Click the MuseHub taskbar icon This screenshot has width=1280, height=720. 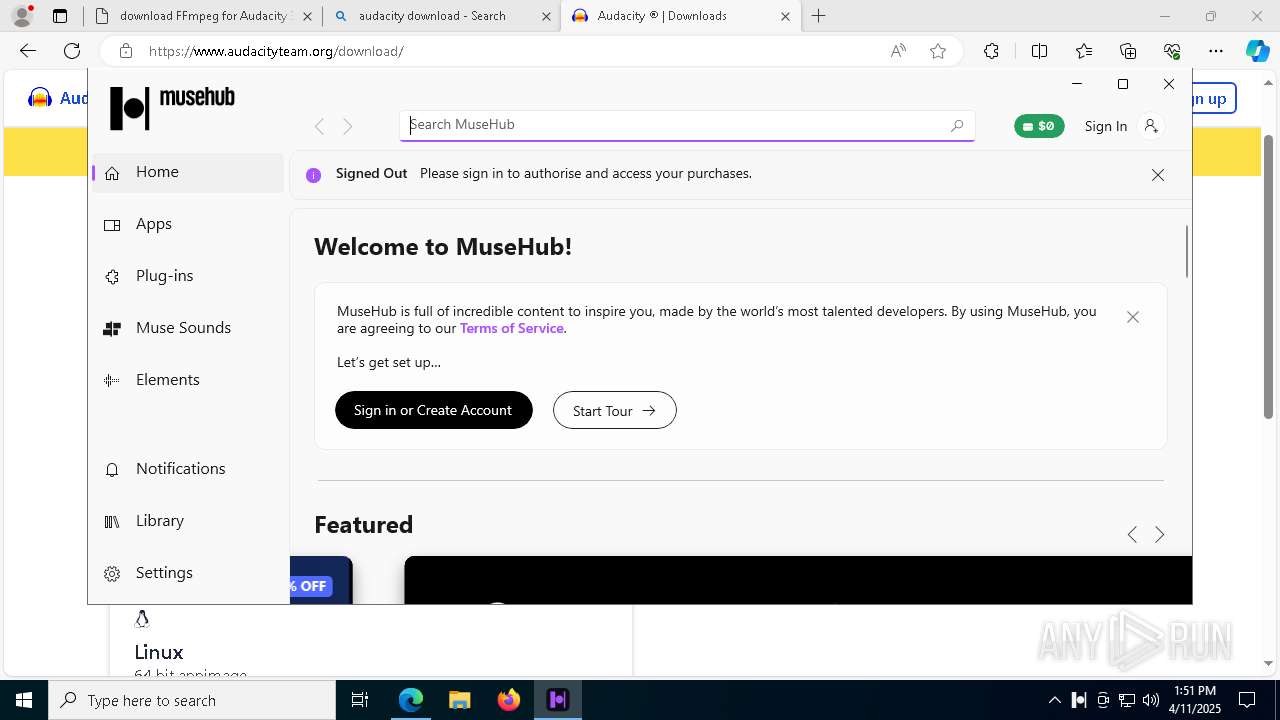pos(558,700)
